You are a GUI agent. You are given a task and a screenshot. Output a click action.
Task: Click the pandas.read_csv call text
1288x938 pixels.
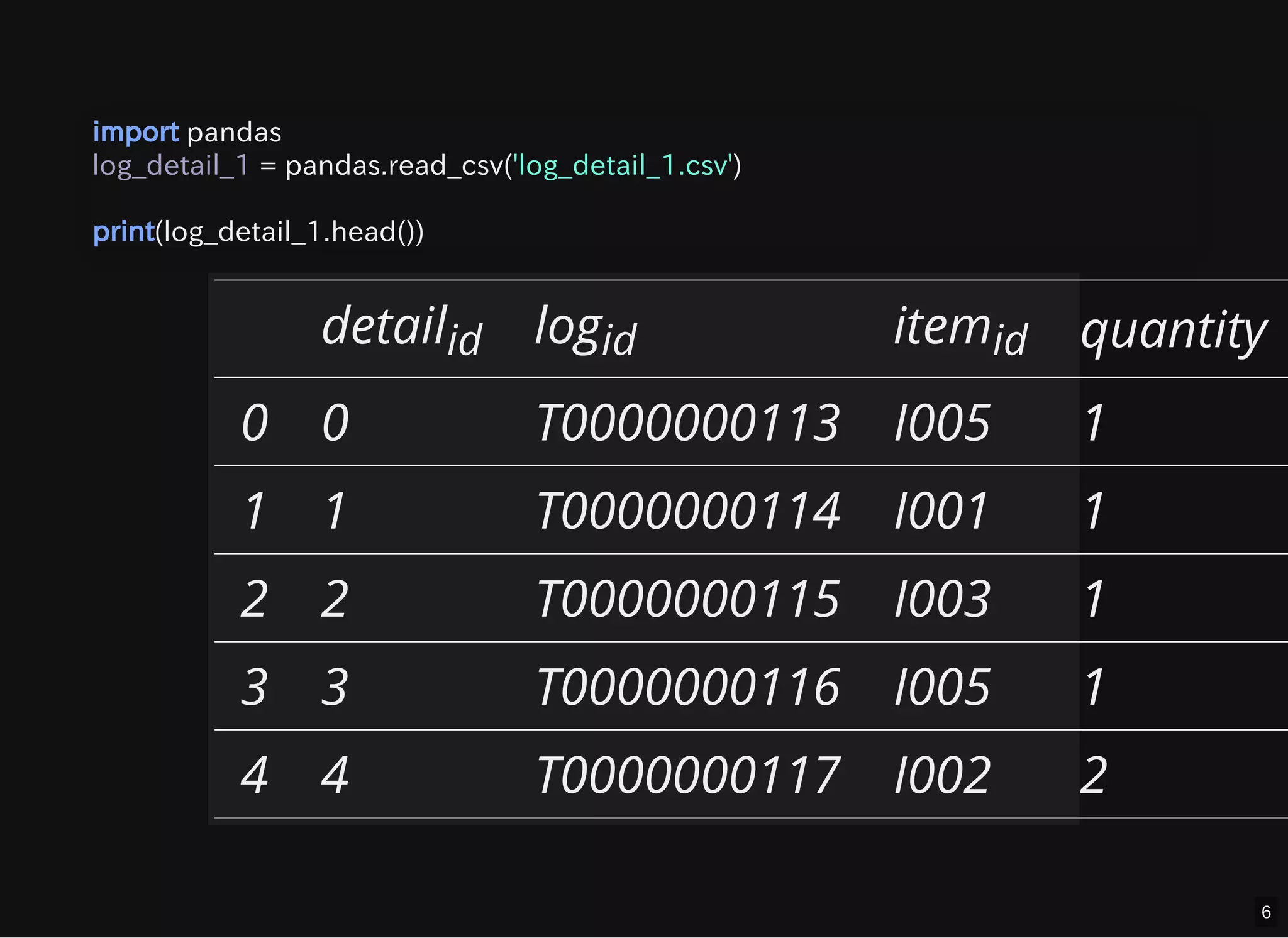pos(394,166)
